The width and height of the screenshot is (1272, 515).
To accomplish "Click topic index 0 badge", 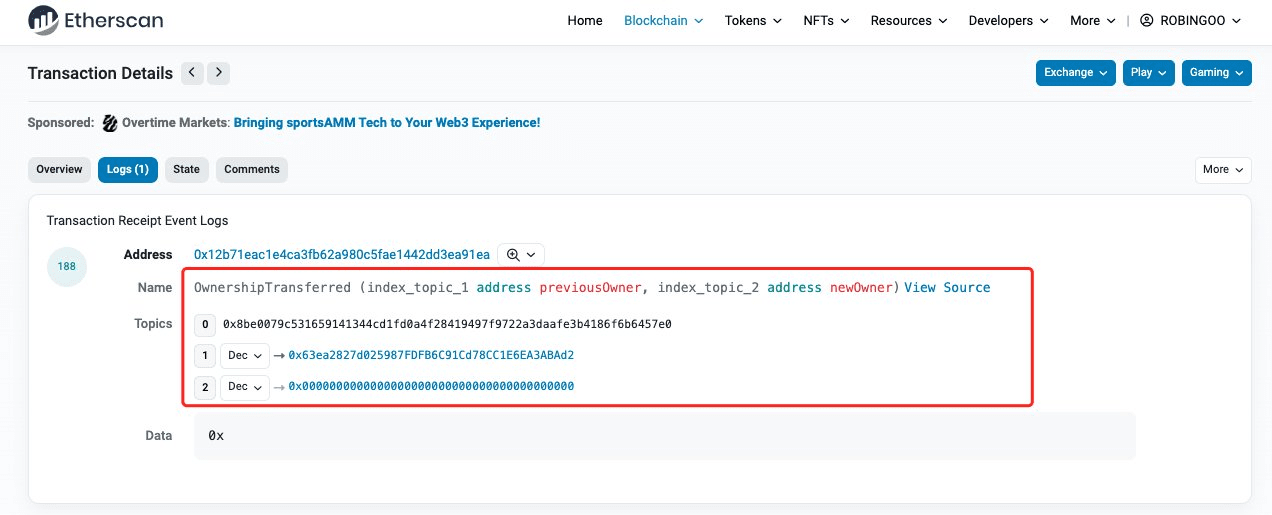I will pyautogui.click(x=206, y=324).
